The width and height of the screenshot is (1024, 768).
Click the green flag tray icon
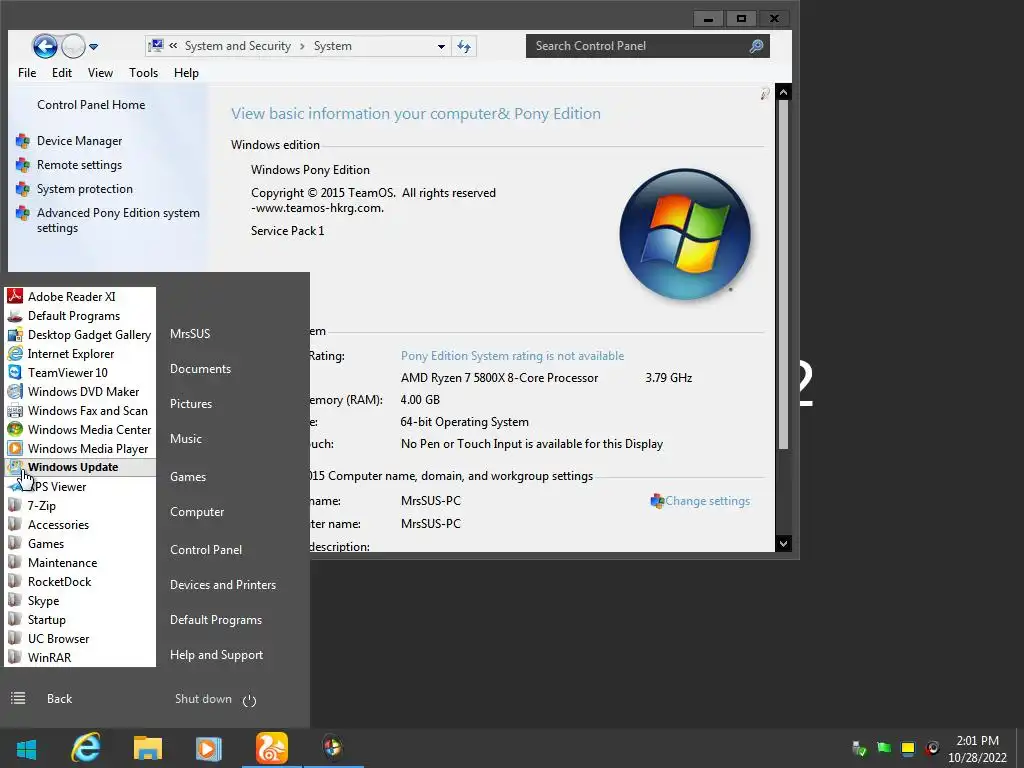884,748
